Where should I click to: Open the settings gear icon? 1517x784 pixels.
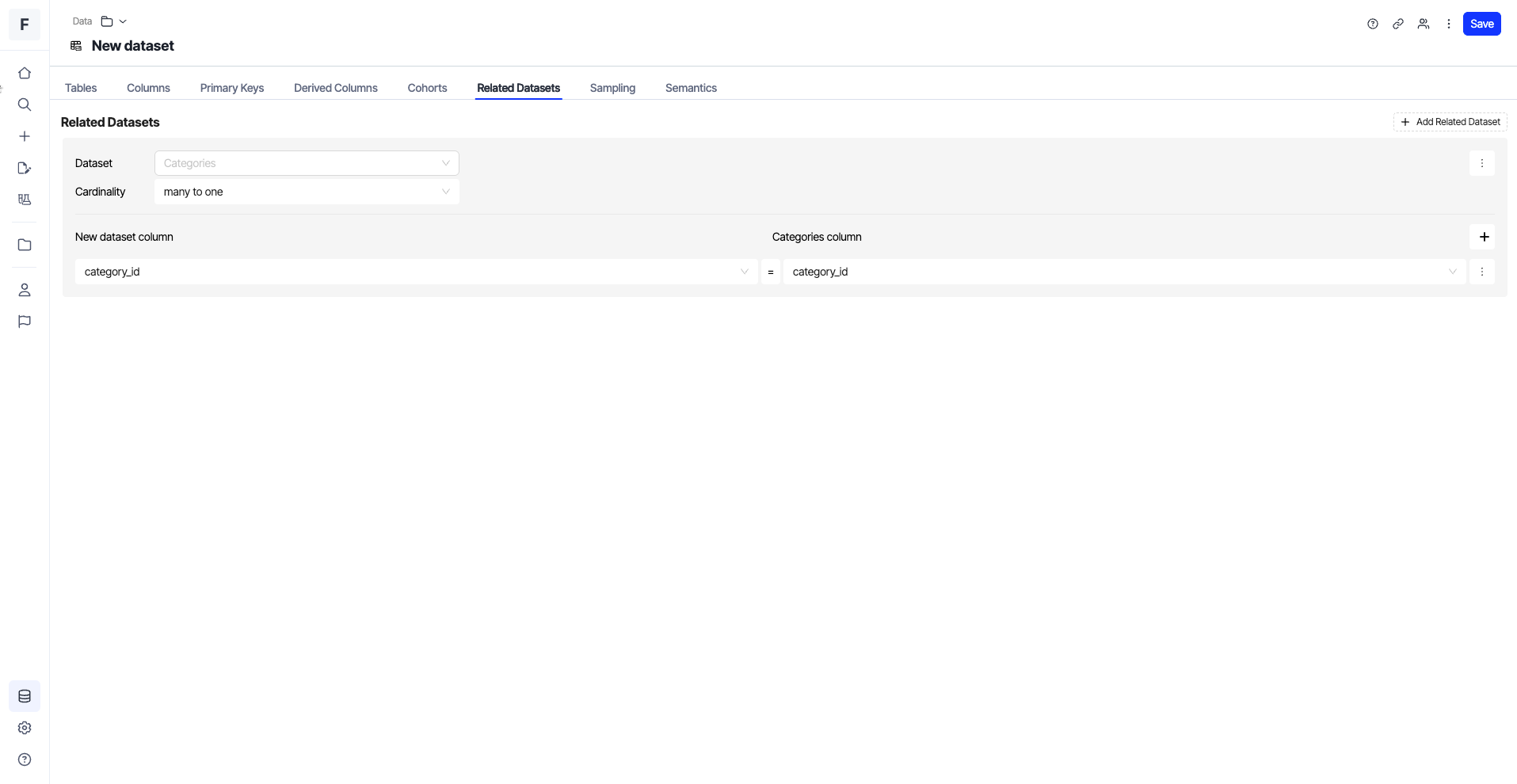point(25,728)
